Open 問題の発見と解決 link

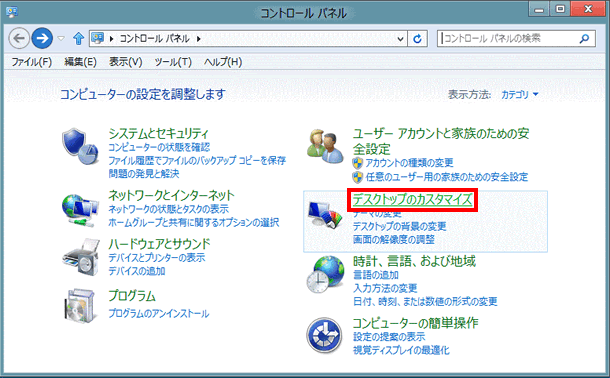144,173
